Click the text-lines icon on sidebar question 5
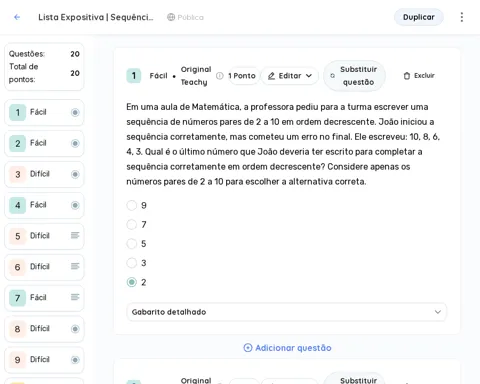Image resolution: width=480 pixels, height=384 pixels. (x=75, y=235)
